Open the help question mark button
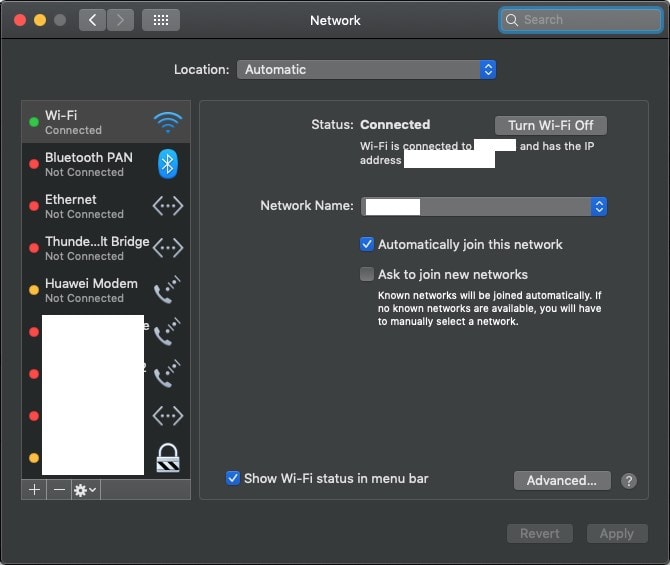The image size is (670, 565). click(x=628, y=481)
